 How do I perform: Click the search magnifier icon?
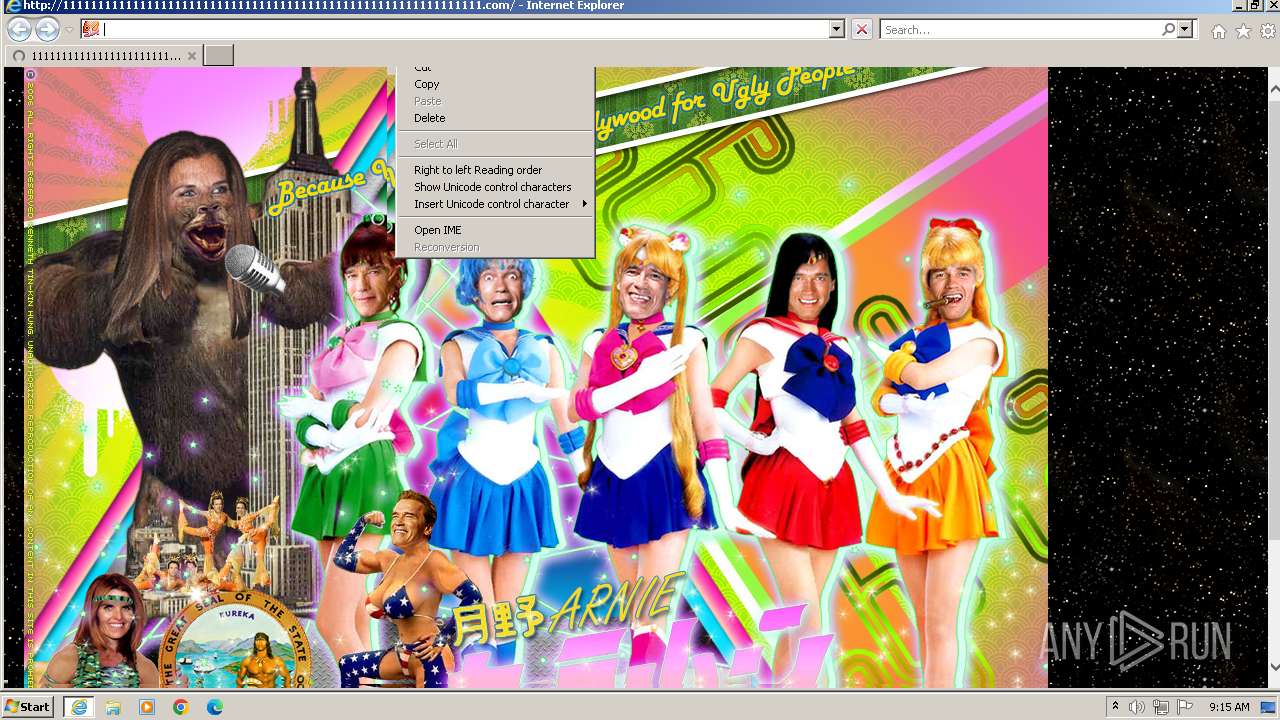click(1168, 30)
